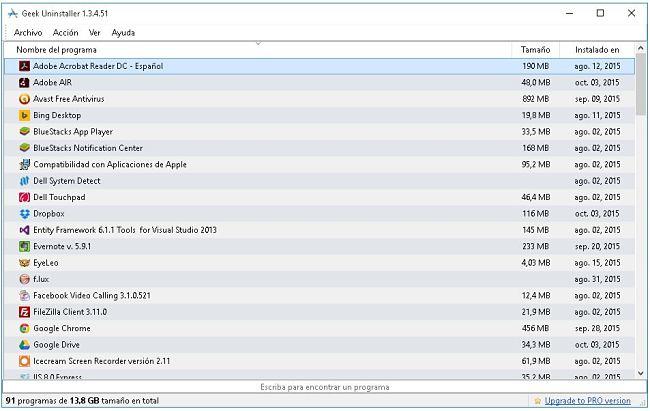Select the Dell System Detect name text
This screenshot has height=411, width=650.
[67, 181]
